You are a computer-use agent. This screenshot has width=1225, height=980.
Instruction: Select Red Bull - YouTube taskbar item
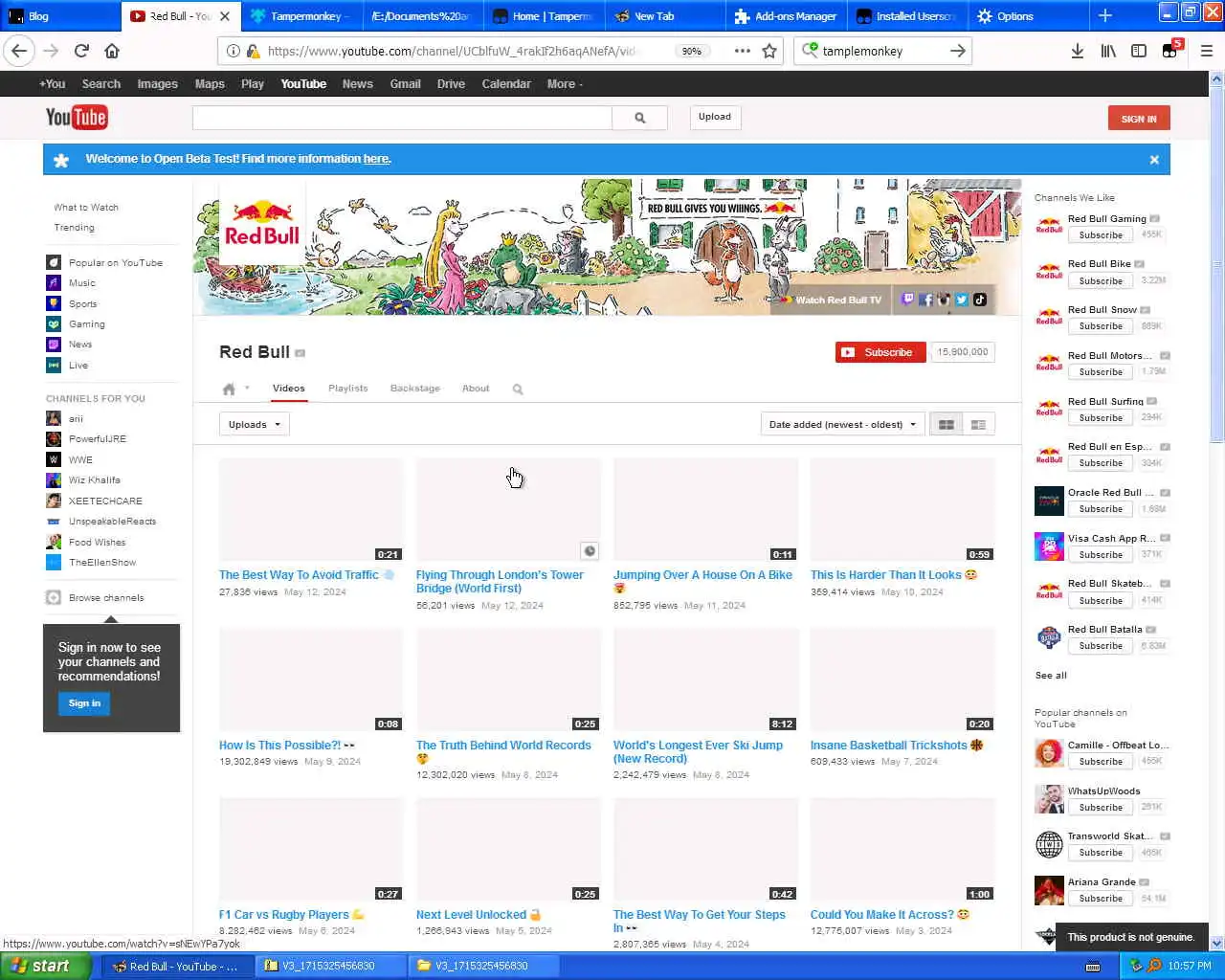point(178,966)
